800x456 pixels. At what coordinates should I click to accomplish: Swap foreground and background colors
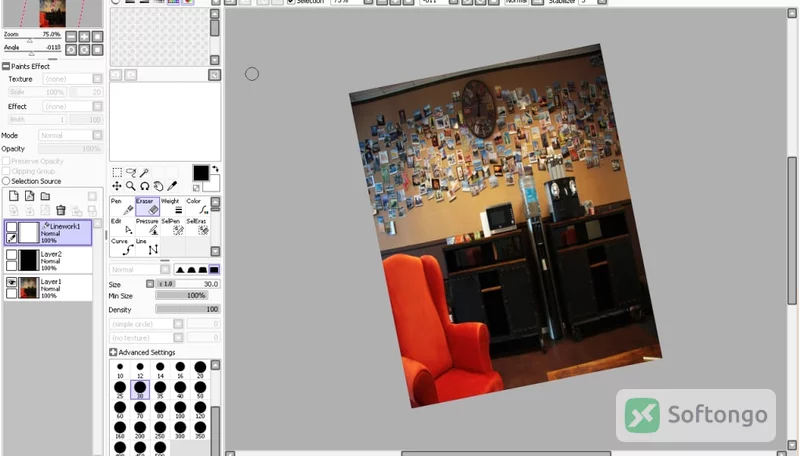pyautogui.click(x=215, y=169)
